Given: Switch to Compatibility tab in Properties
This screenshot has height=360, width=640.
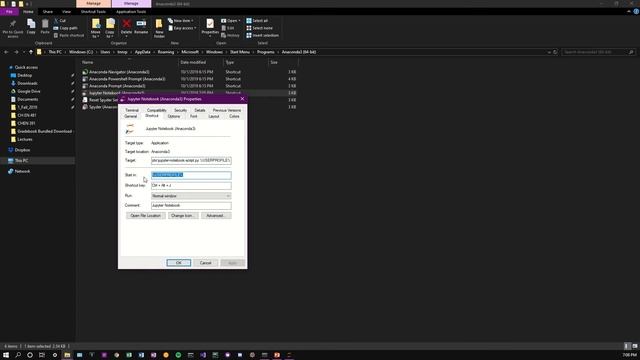Looking at the screenshot, I should pos(156,110).
